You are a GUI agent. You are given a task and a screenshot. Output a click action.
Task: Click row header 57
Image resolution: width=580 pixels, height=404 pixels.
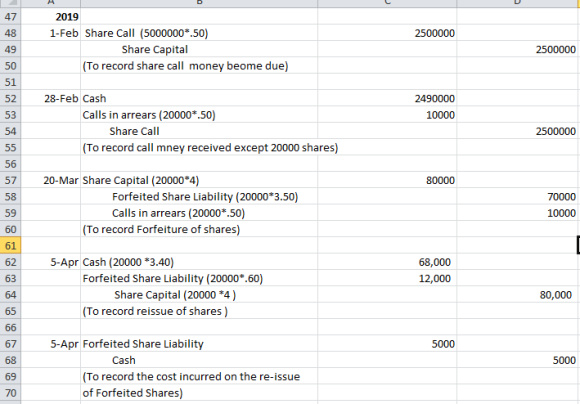tap(10, 180)
